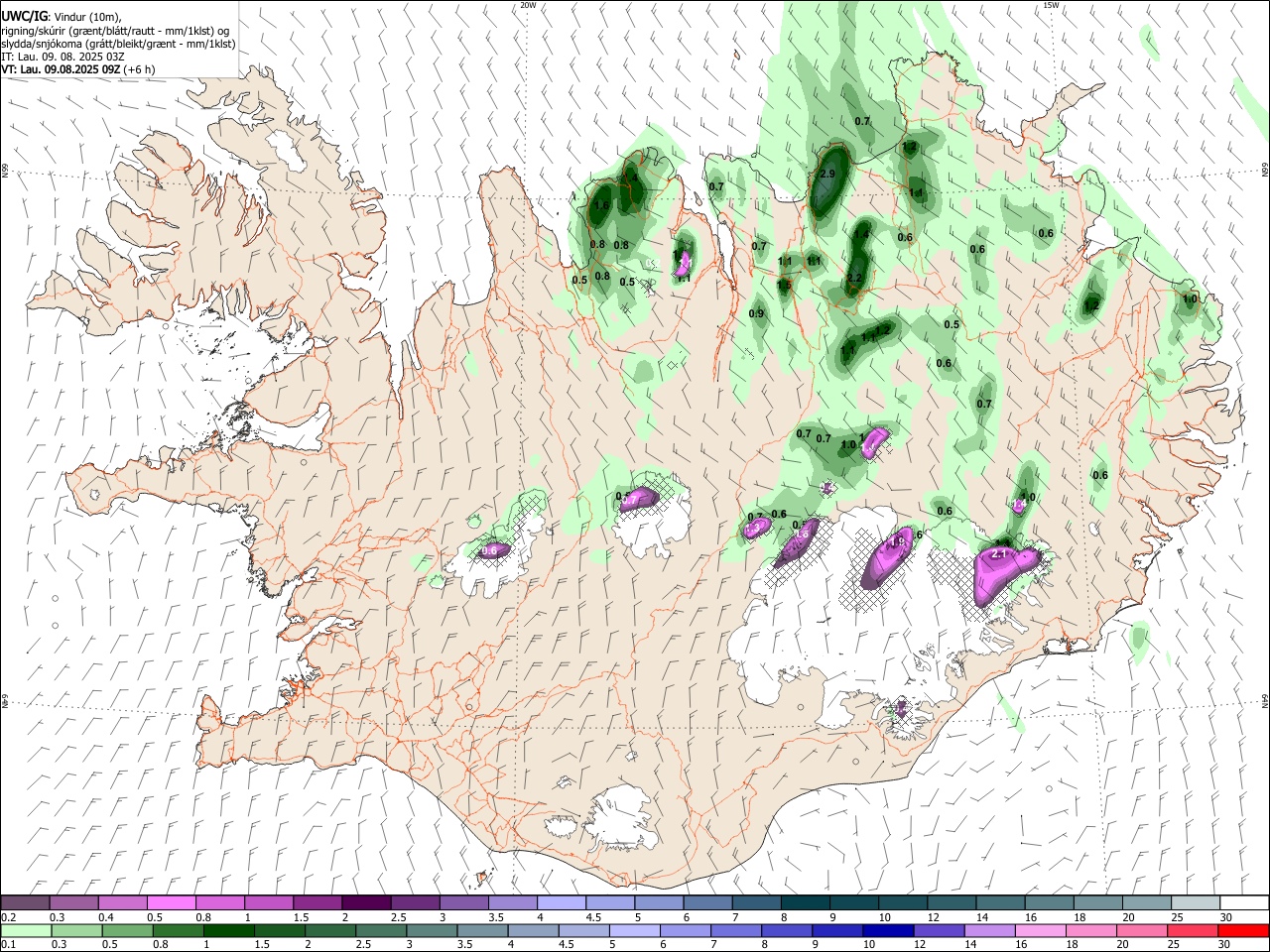
Task: Click the 1.6 rainfall value in the north
Action: (601, 205)
